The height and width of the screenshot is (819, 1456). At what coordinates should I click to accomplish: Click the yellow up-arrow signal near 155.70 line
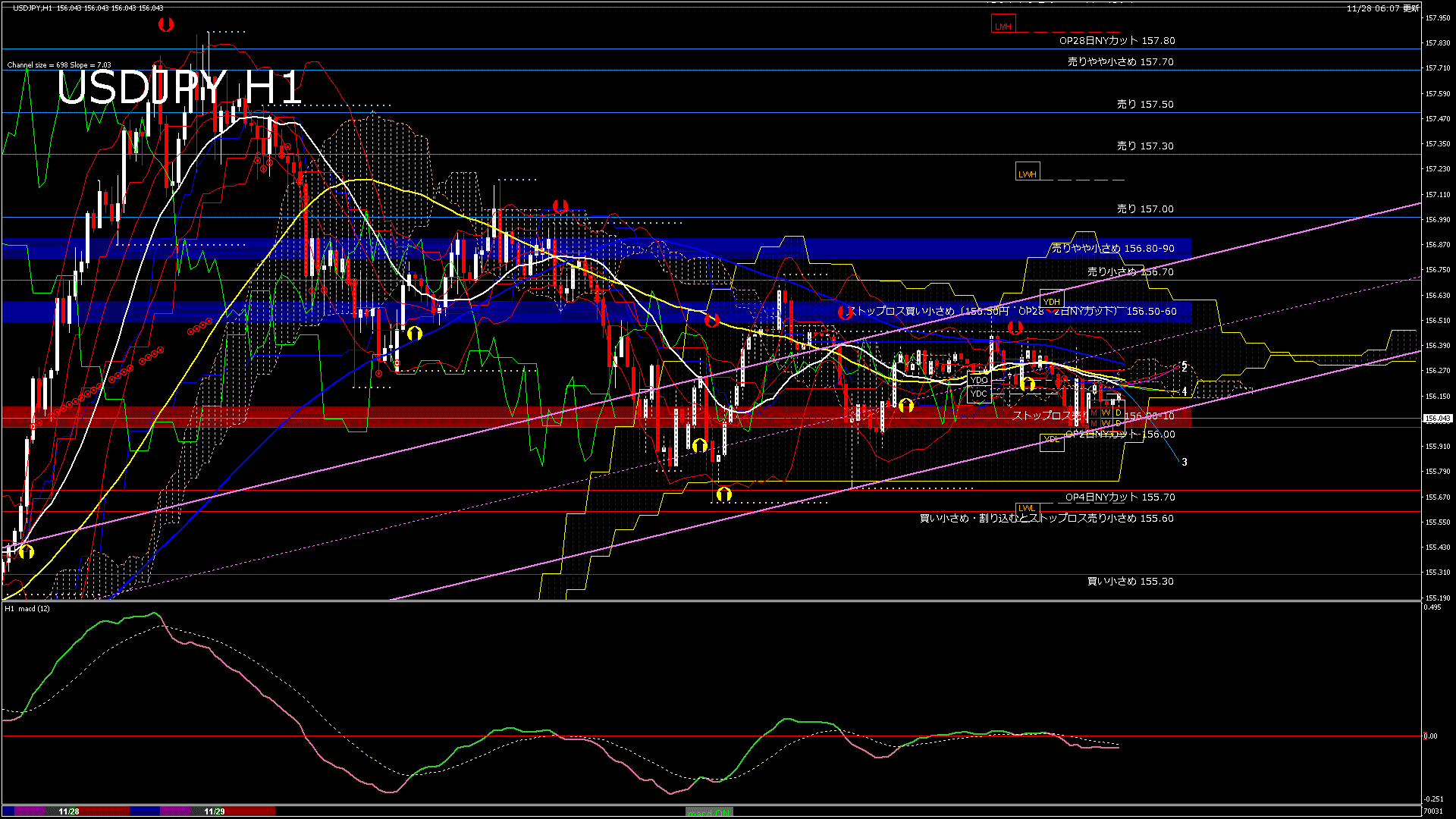[x=724, y=494]
